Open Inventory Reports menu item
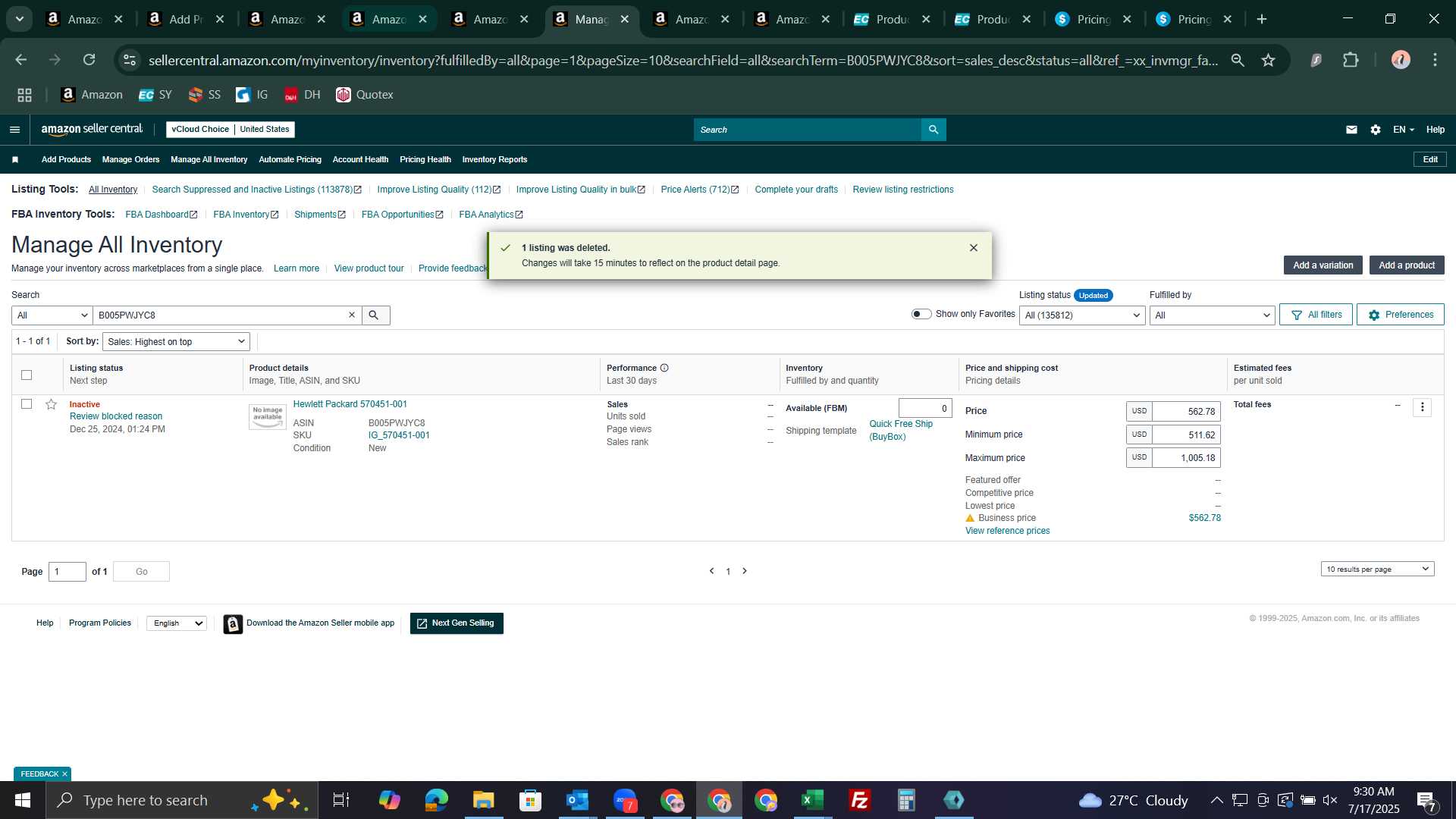 coord(494,160)
